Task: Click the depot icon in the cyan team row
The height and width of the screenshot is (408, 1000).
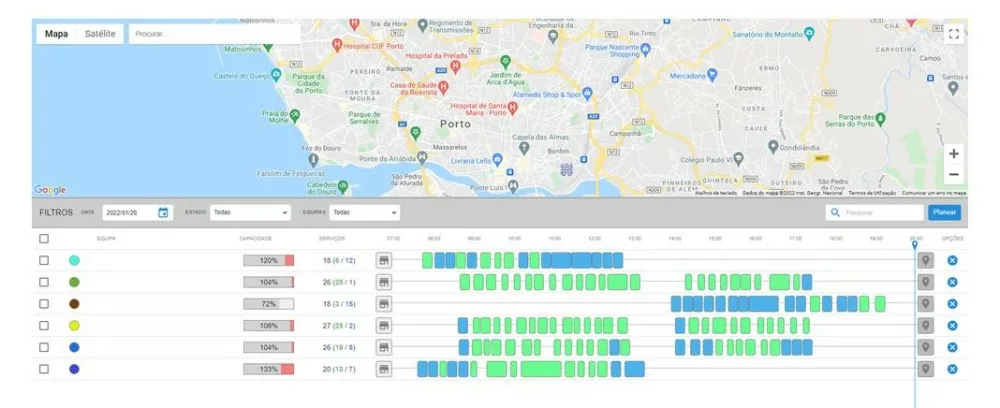Action: [384, 260]
